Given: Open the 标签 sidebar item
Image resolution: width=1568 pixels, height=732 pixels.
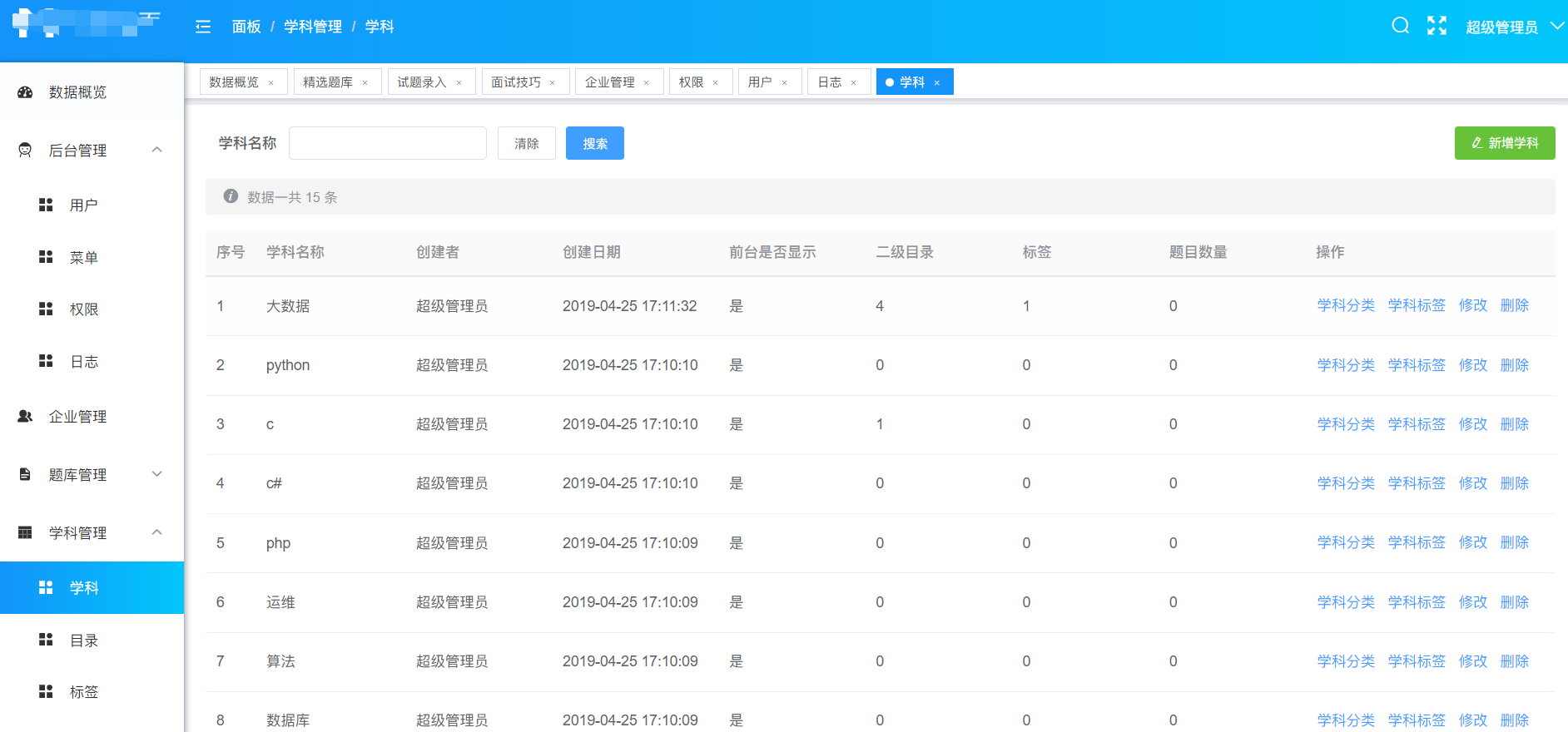Looking at the screenshot, I should [92, 691].
